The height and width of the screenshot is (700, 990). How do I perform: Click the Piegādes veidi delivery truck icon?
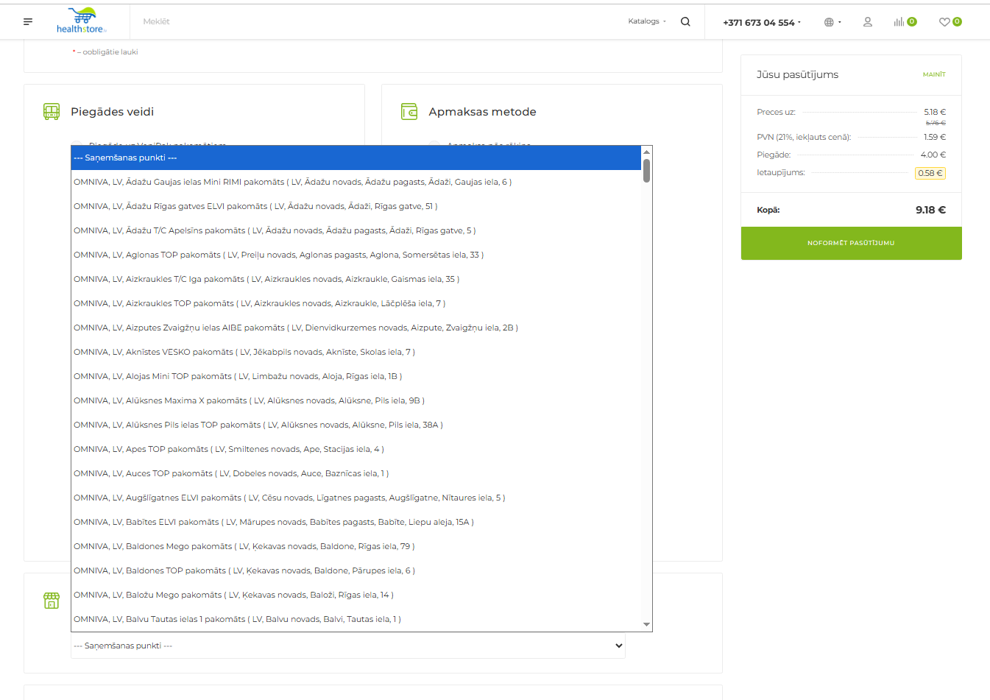click(51, 112)
